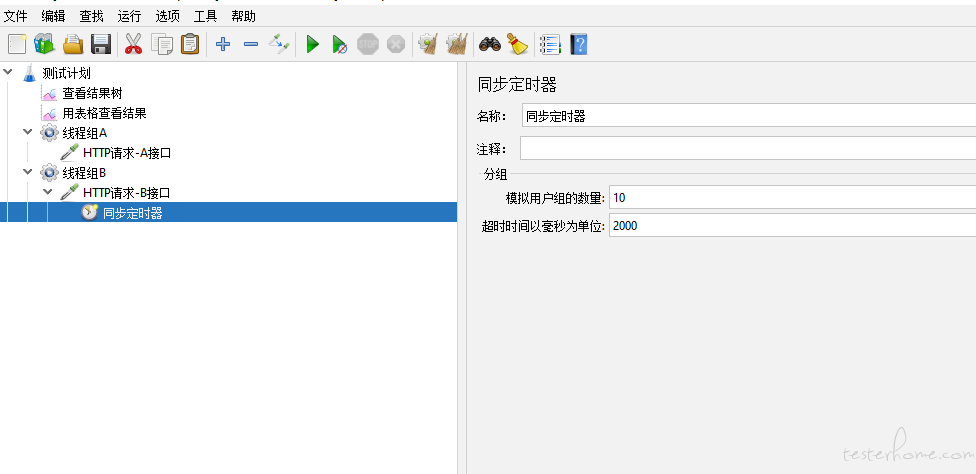This screenshot has height=474, width=976.
Task: Open the Function Helper list icon
Action: [x=550, y=44]
